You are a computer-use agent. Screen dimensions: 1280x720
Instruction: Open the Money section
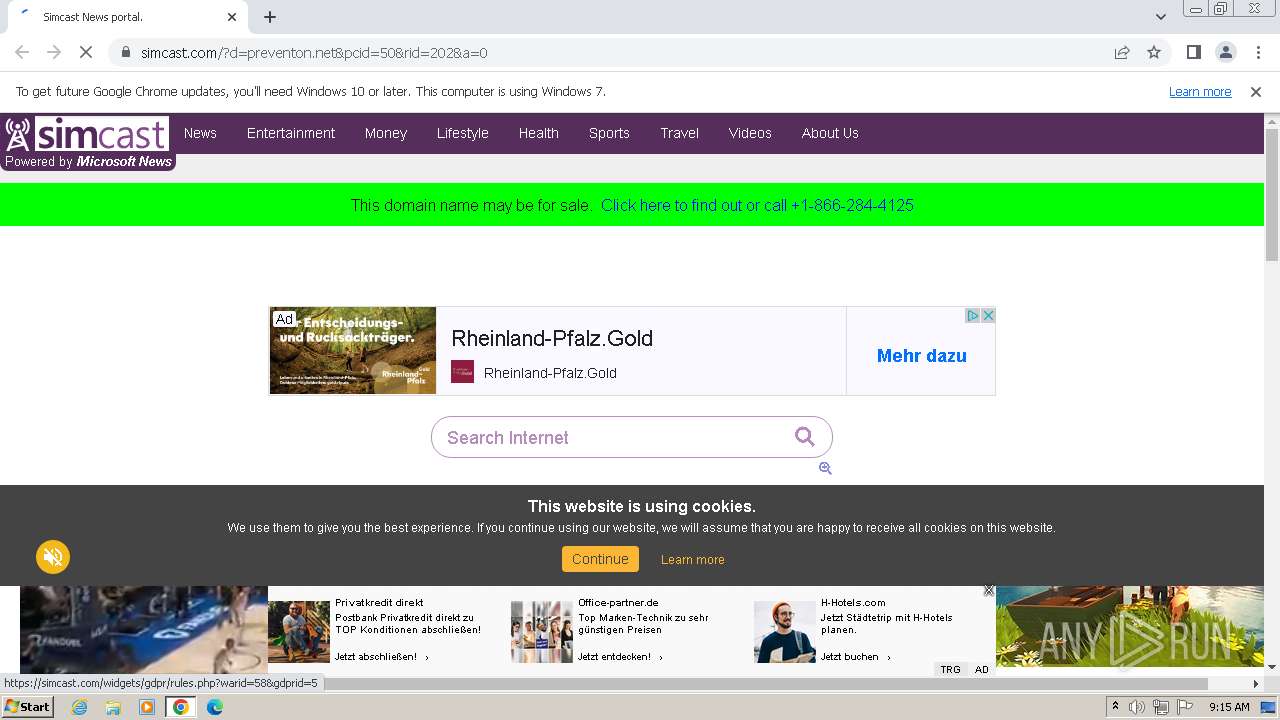point(386,133)
